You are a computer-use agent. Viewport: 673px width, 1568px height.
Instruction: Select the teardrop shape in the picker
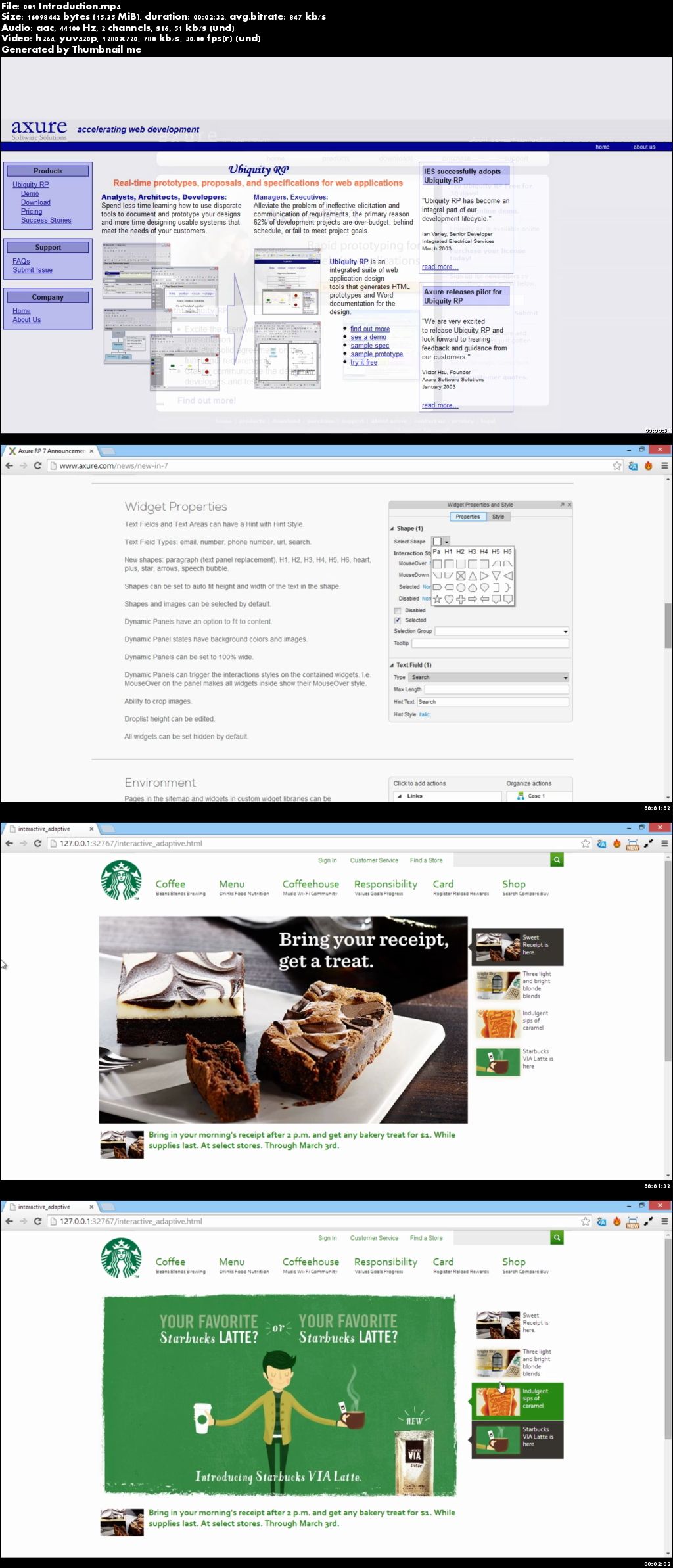click(x=473, y=588)
